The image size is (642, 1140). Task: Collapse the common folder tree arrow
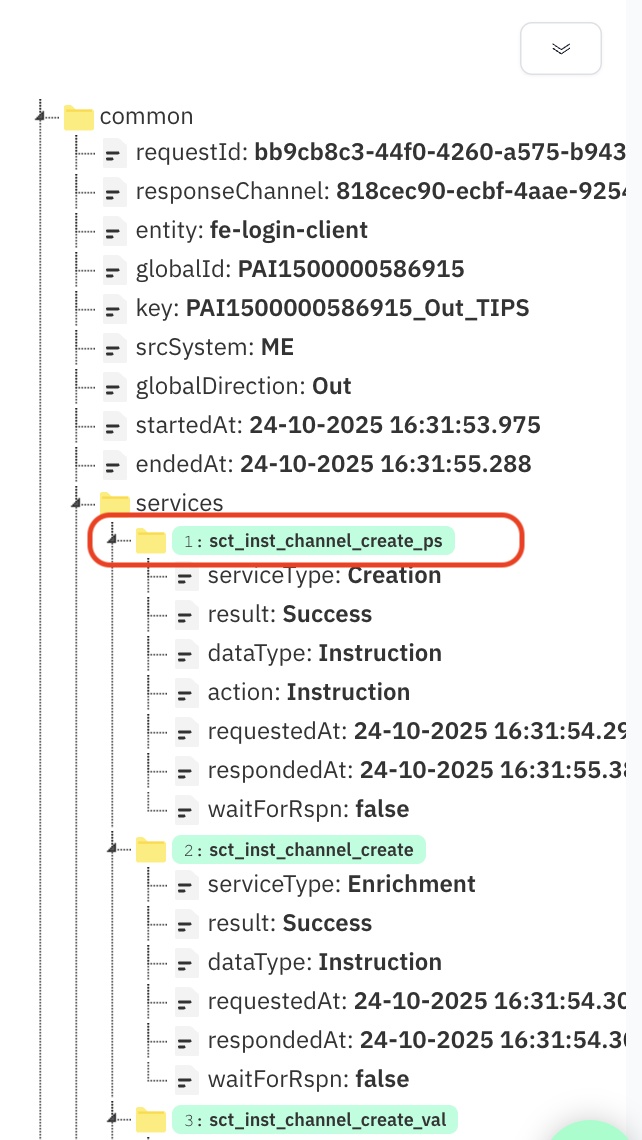click(x=41, y=117)
